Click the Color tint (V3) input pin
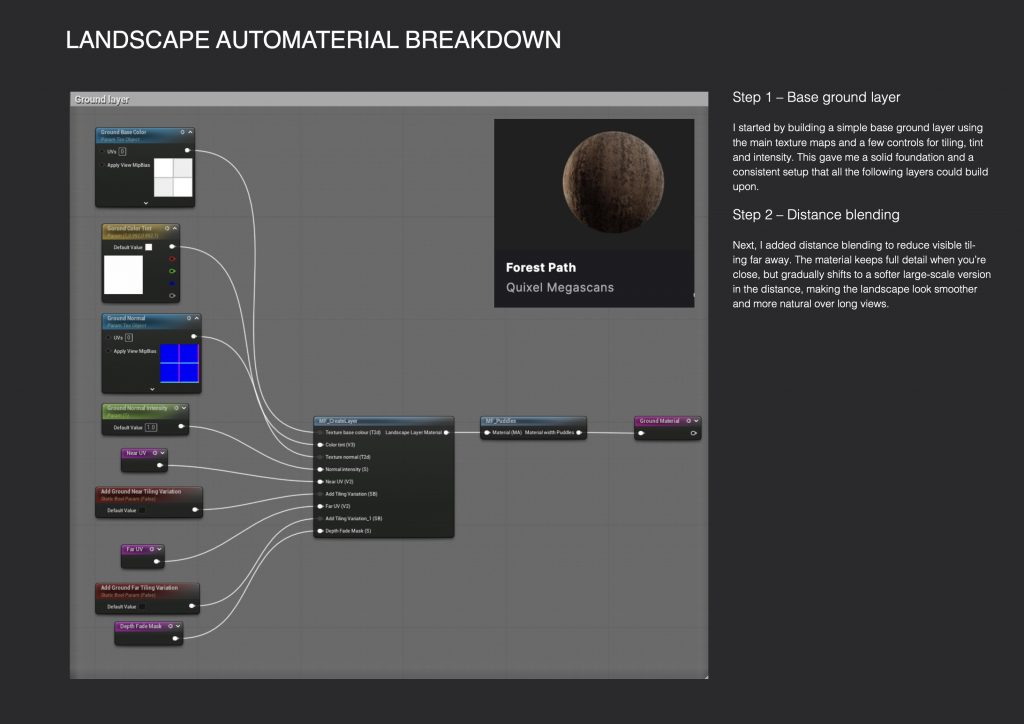The height and width of the screenshot is (724, 1024). pos(320,444)
